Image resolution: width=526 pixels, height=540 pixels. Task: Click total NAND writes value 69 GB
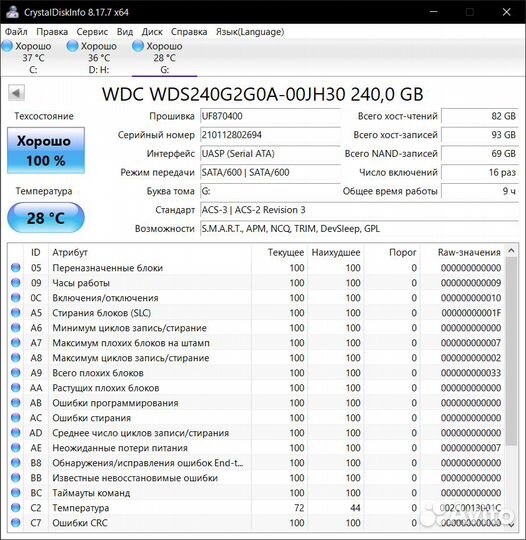(480, 154)
